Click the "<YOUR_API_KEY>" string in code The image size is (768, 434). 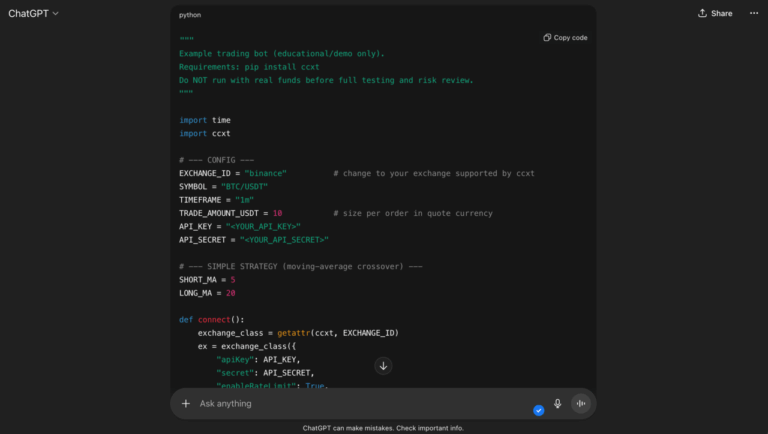pyautogui.click(x=262, y=226)
